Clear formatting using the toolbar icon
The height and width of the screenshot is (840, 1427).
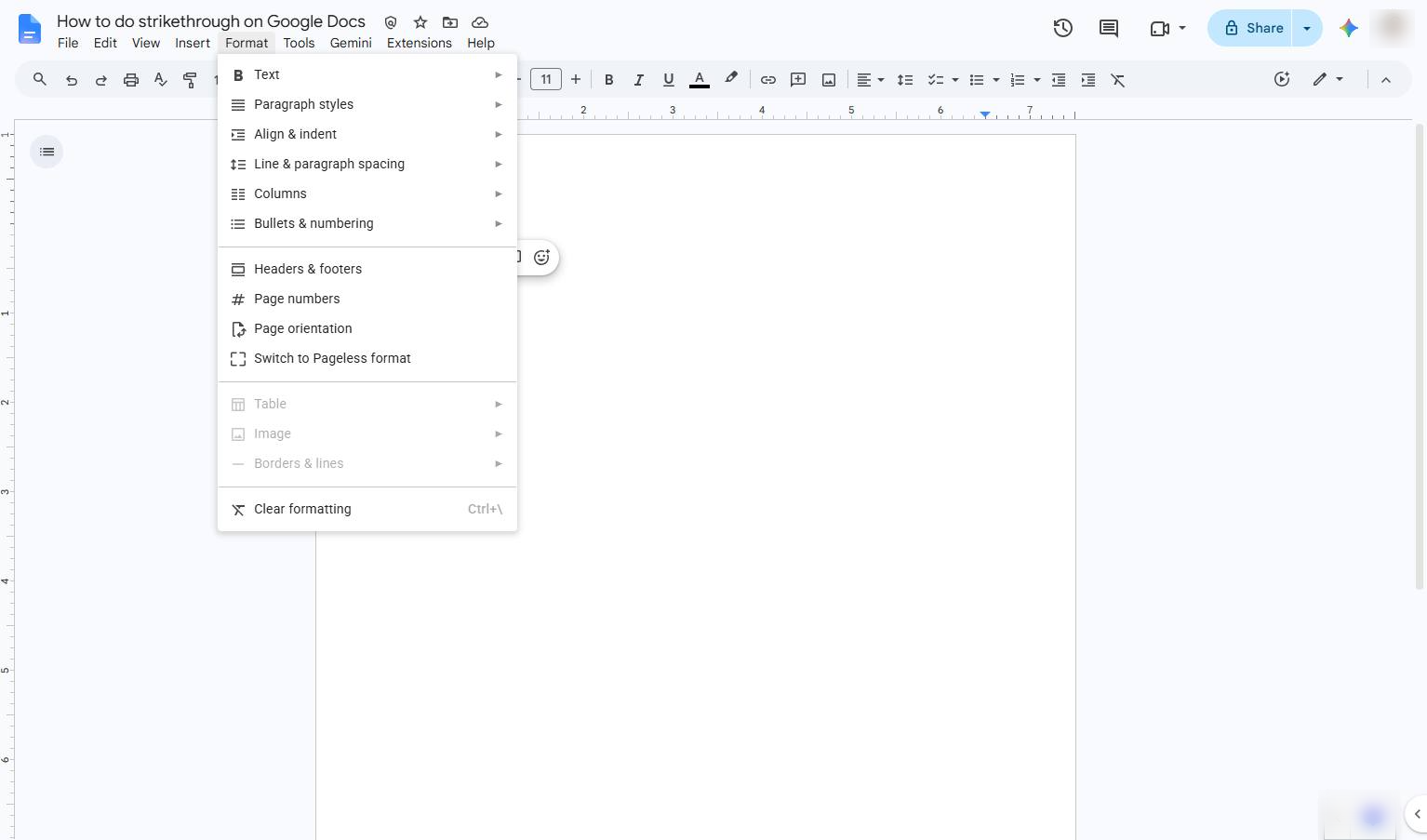coord(1118,80)
